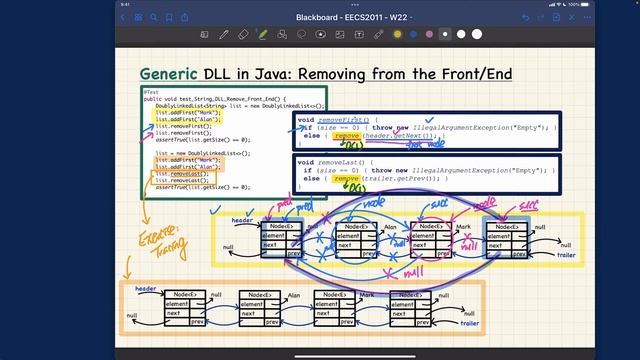Open the share and export menu
Viewport: 640px width, 360px height.
click(184, 18)
